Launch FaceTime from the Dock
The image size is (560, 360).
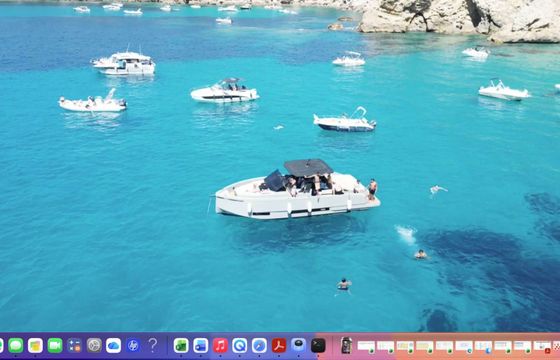(x=55, y=346)
